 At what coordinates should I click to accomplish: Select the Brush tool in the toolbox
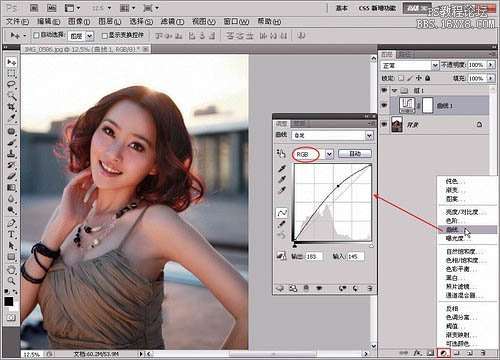click(x=11, y=143)
